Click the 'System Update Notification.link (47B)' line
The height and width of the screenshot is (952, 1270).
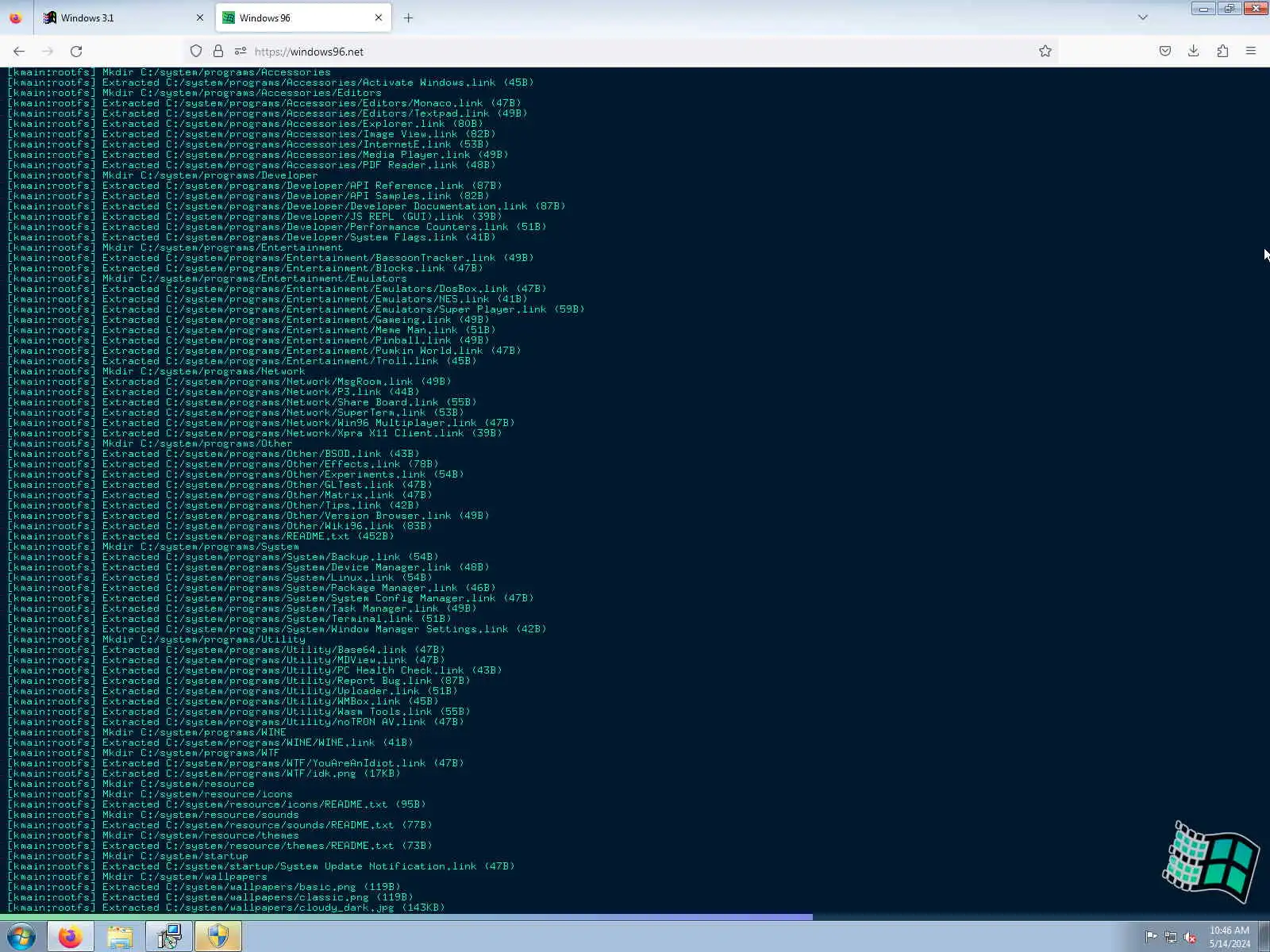pos(261,866)
